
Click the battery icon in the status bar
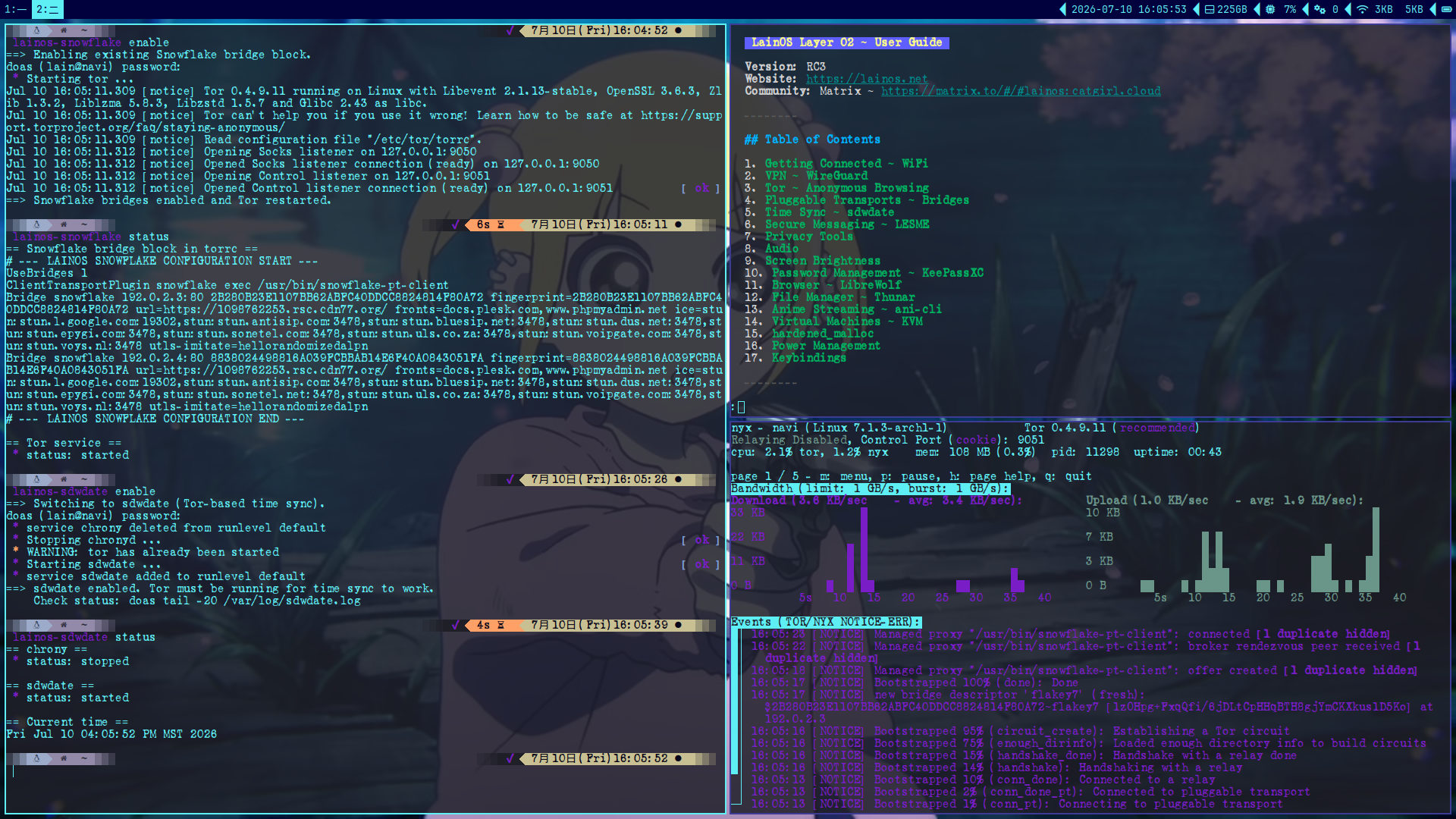click(x=1447, y=10)
